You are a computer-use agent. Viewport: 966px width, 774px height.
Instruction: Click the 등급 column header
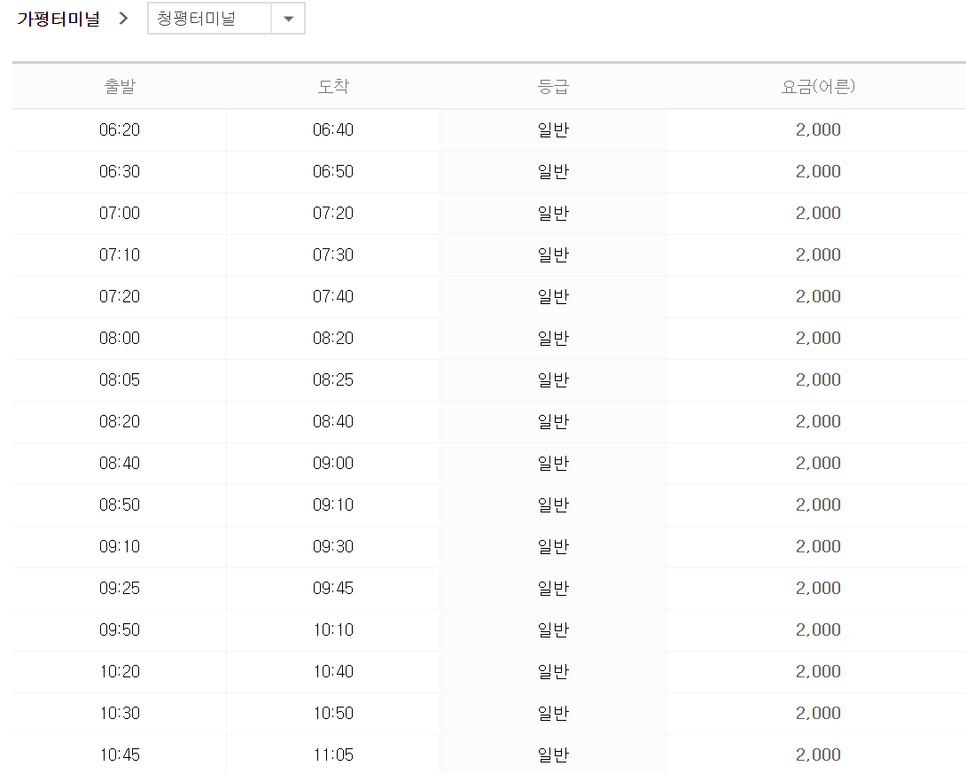[x=553, y=86]
